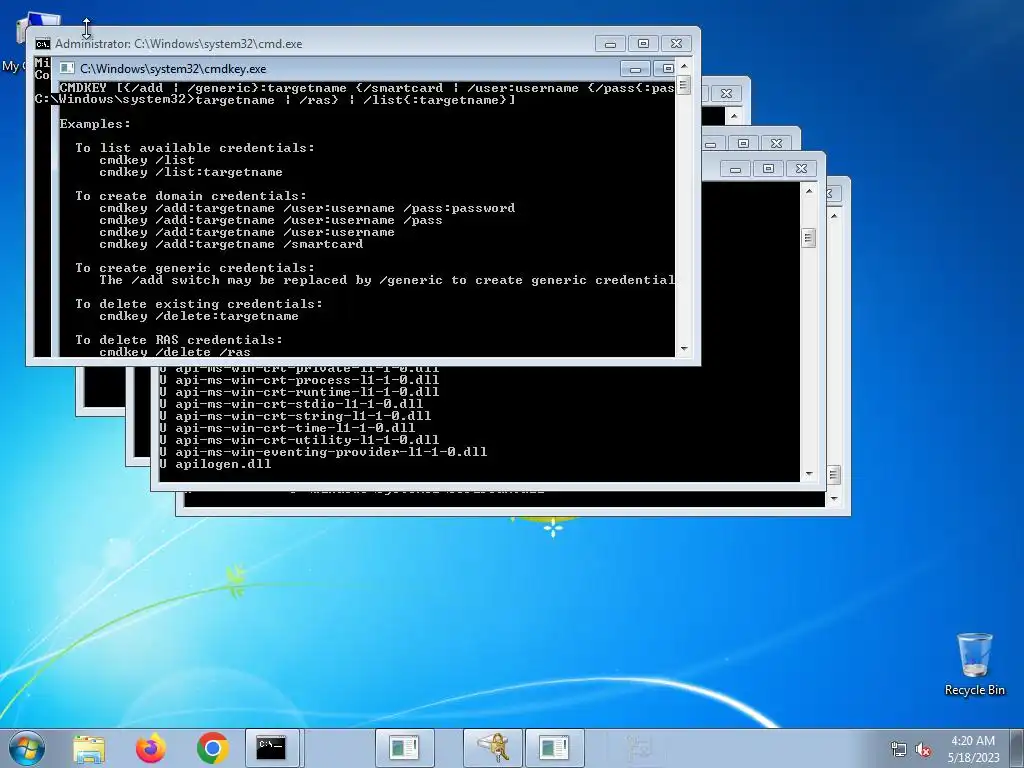The image size is (1024, 768).
Task: Close the window listing api-ms-win DLLs
Action: click(801, 168)
